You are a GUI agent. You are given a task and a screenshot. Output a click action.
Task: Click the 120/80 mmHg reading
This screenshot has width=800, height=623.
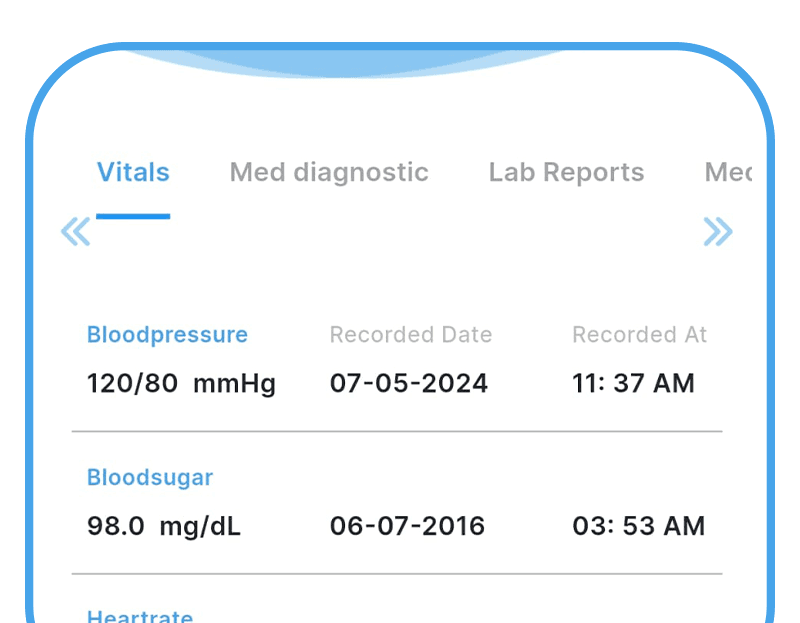(x=181, y=383)
